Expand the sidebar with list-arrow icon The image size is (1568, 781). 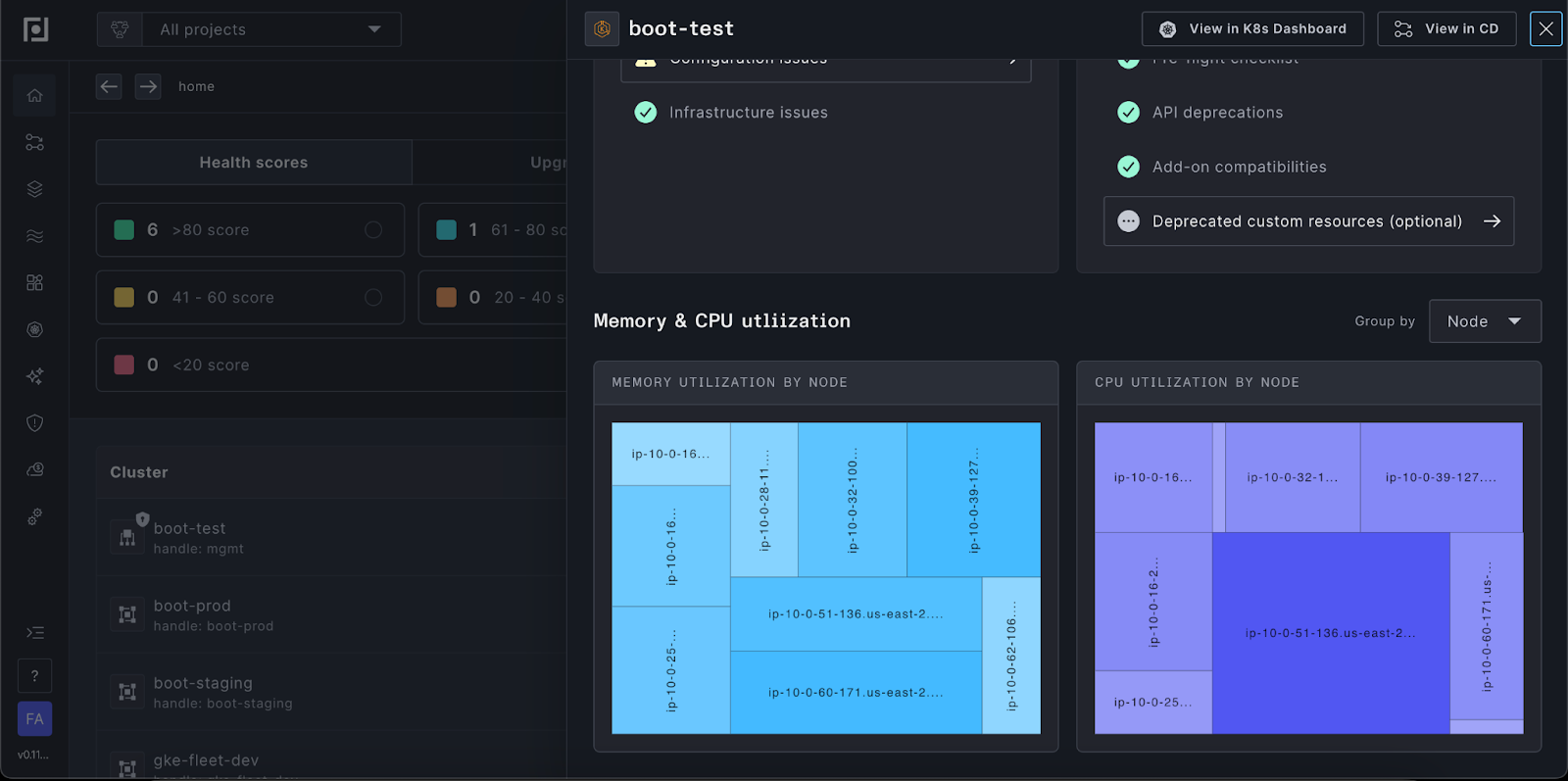pyautogui.click(x=34, y=632)
